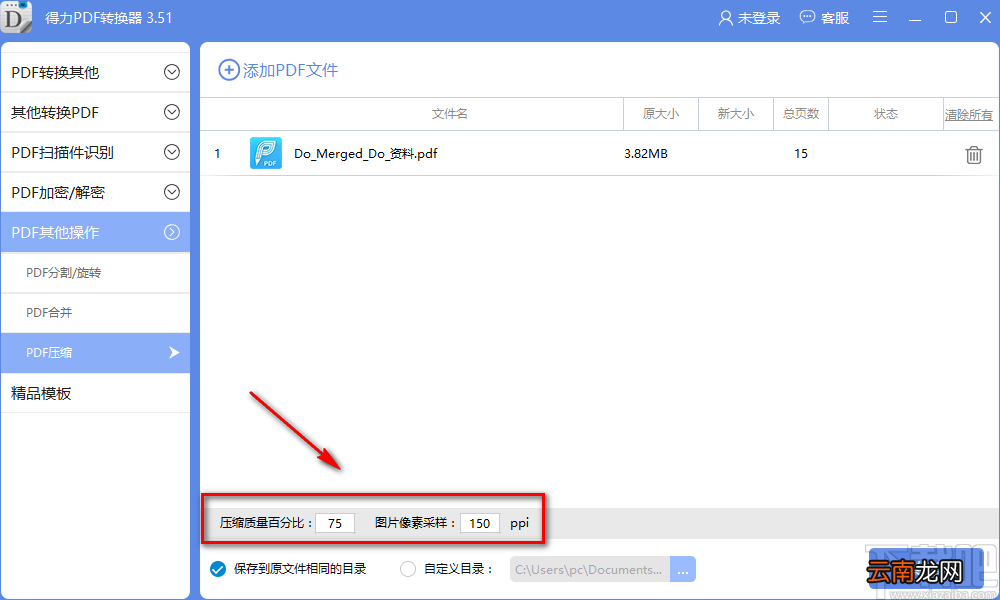Minimize the PDF converter window

(915, 18)
